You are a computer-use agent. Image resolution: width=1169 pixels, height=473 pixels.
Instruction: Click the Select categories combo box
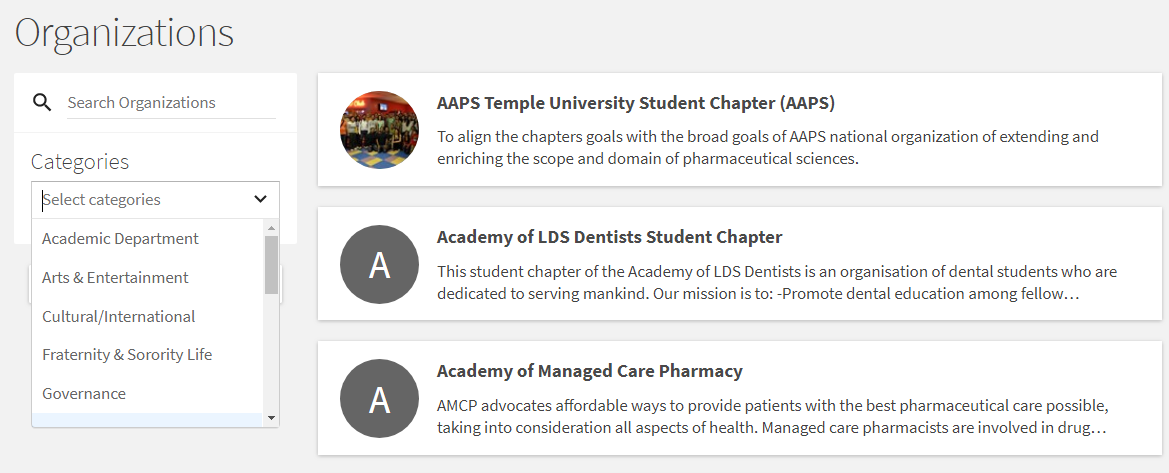pyautogui.click(x=145, y=200)
